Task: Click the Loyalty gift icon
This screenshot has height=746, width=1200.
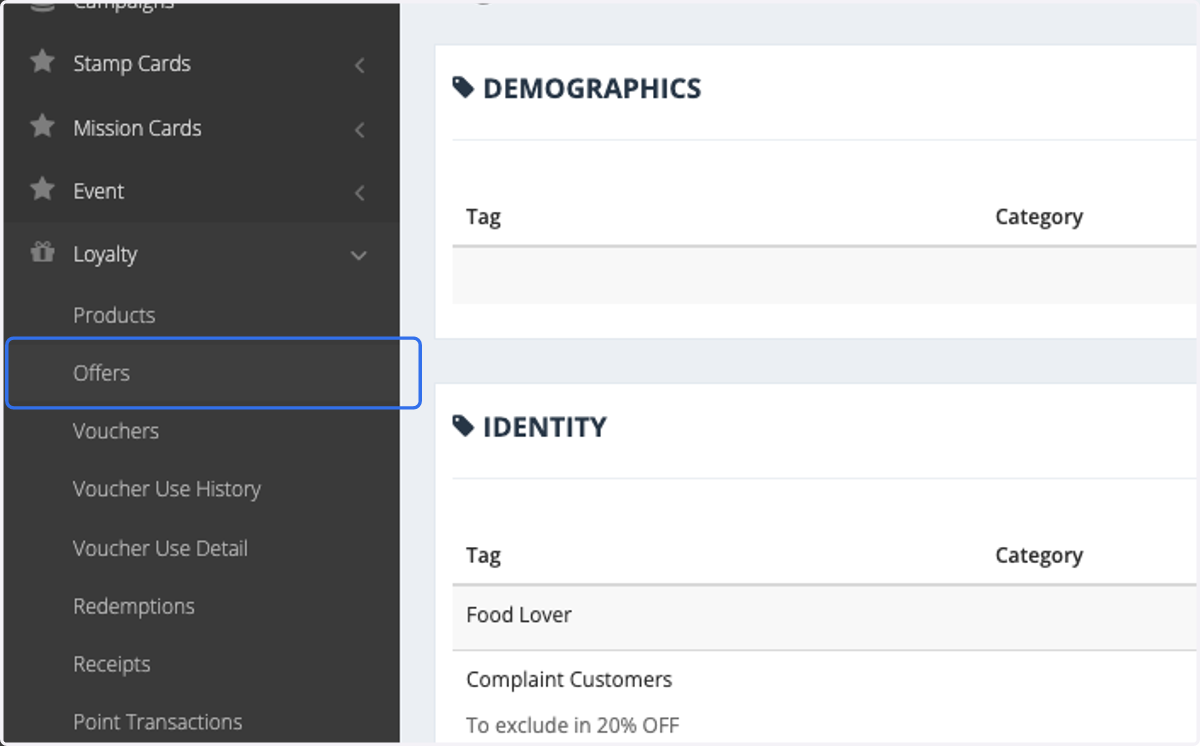Action: coord(42,253)
